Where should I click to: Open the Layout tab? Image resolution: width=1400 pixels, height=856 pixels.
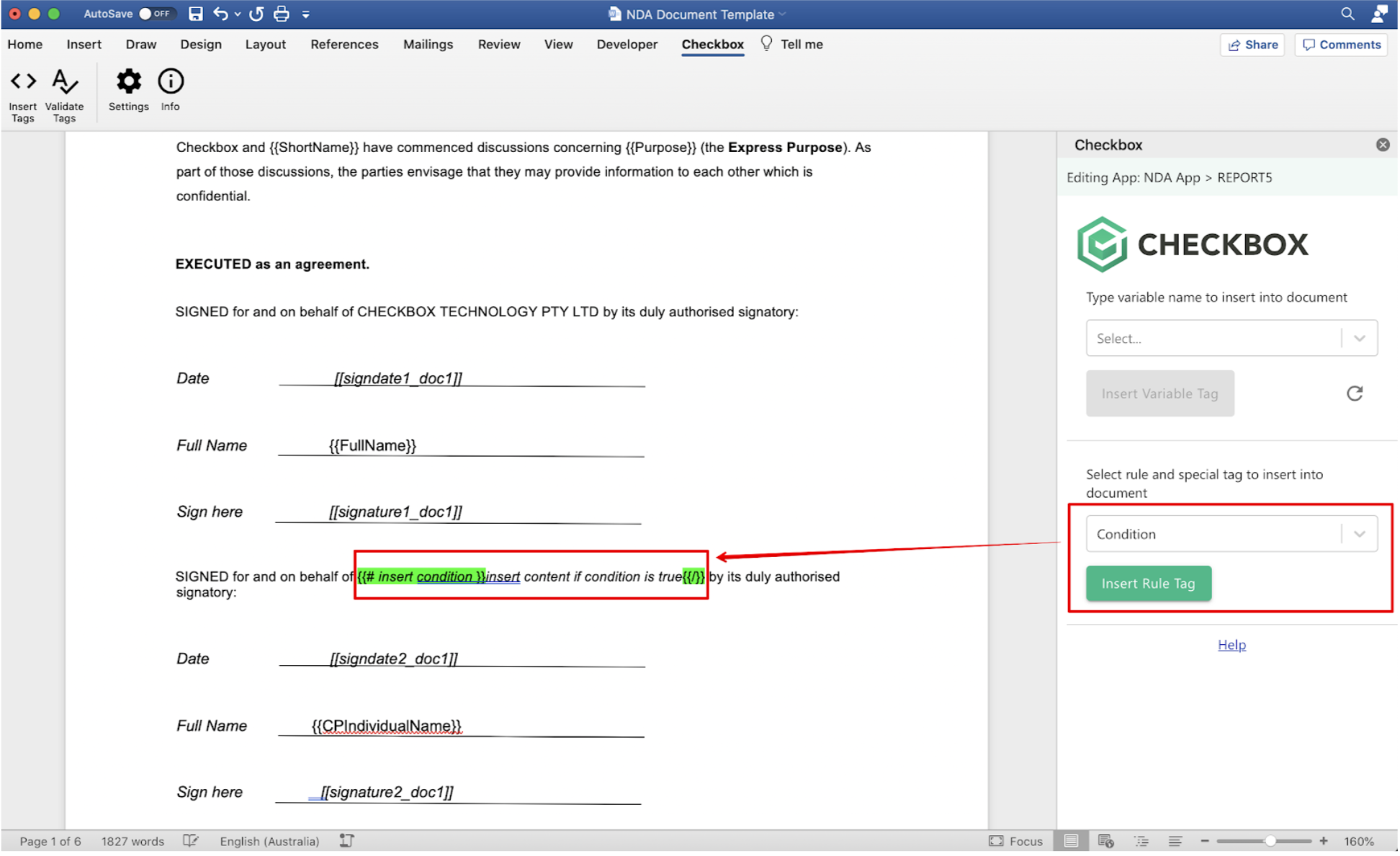click(265, 44)
